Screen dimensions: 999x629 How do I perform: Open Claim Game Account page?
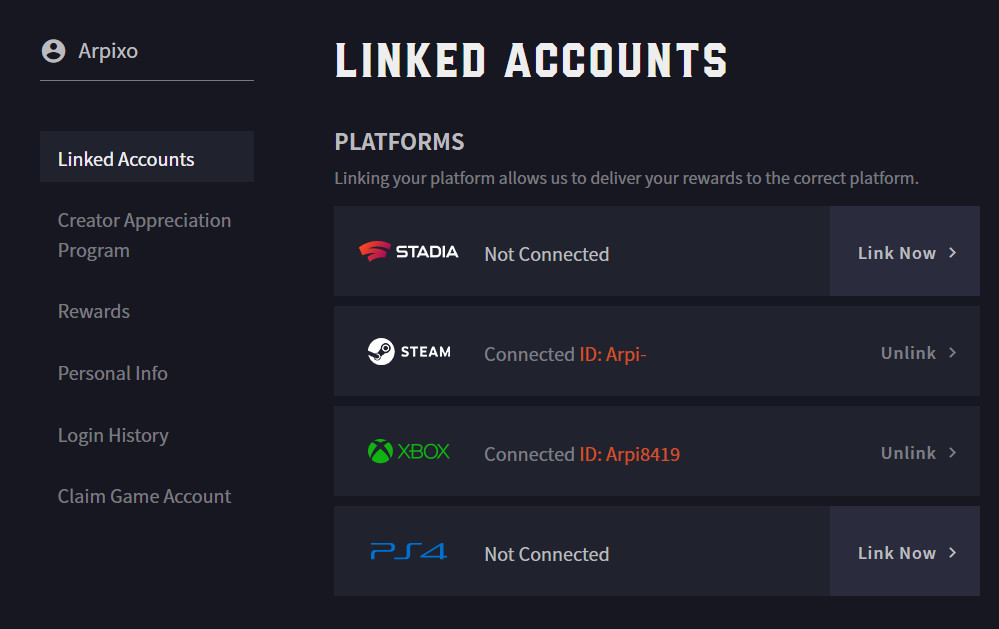point(144,496)
